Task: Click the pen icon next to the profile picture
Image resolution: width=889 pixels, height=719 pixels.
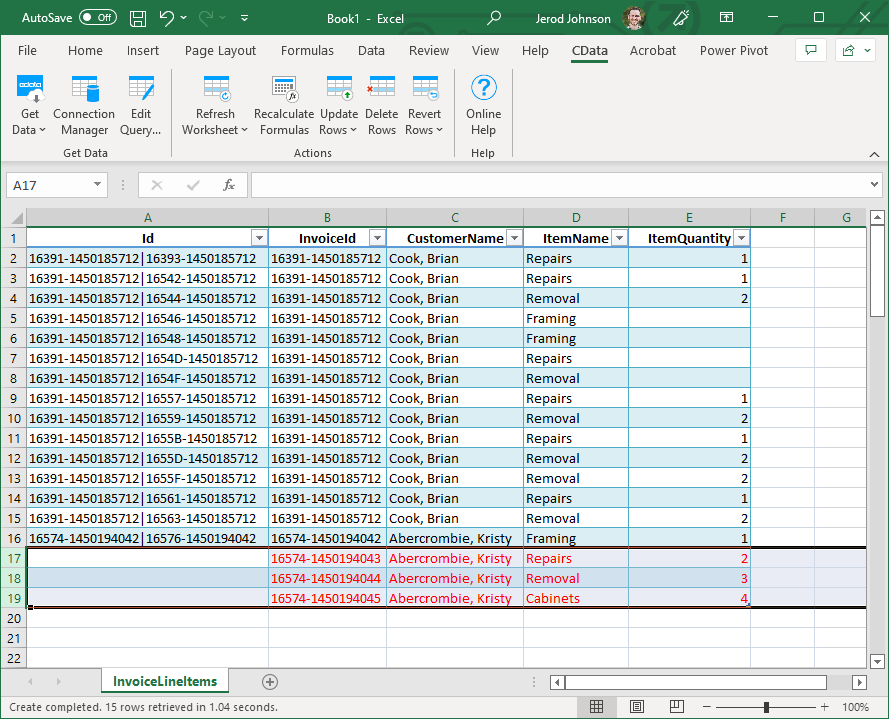Action: click(681, 18)
